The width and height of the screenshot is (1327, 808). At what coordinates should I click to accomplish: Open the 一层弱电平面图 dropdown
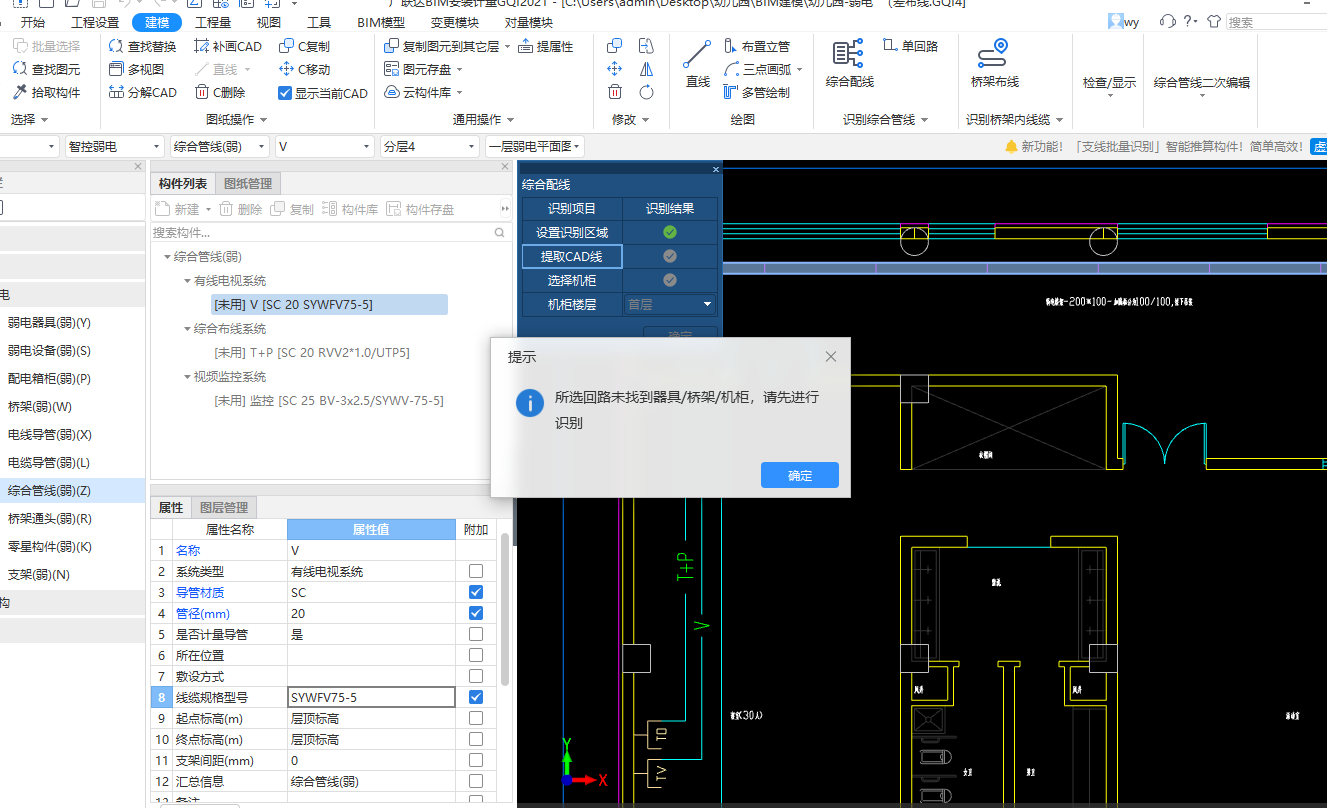[x=535, y=146]
